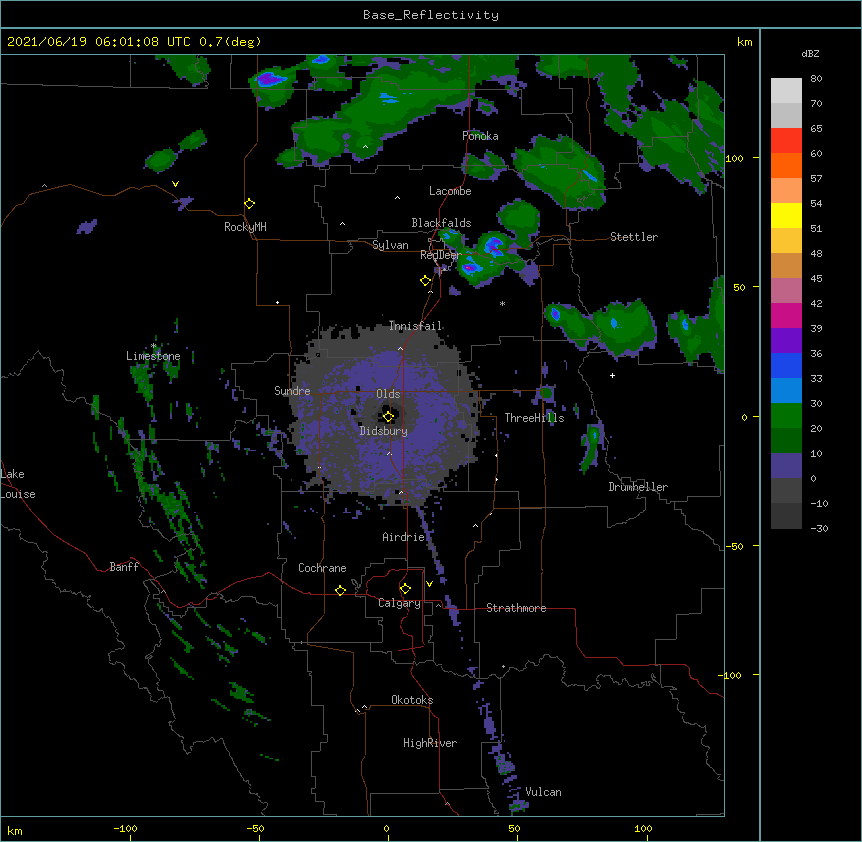This screenshot has height=842, width=862.
Task: Click the Cochrane city label
Action: pos(322,568)
